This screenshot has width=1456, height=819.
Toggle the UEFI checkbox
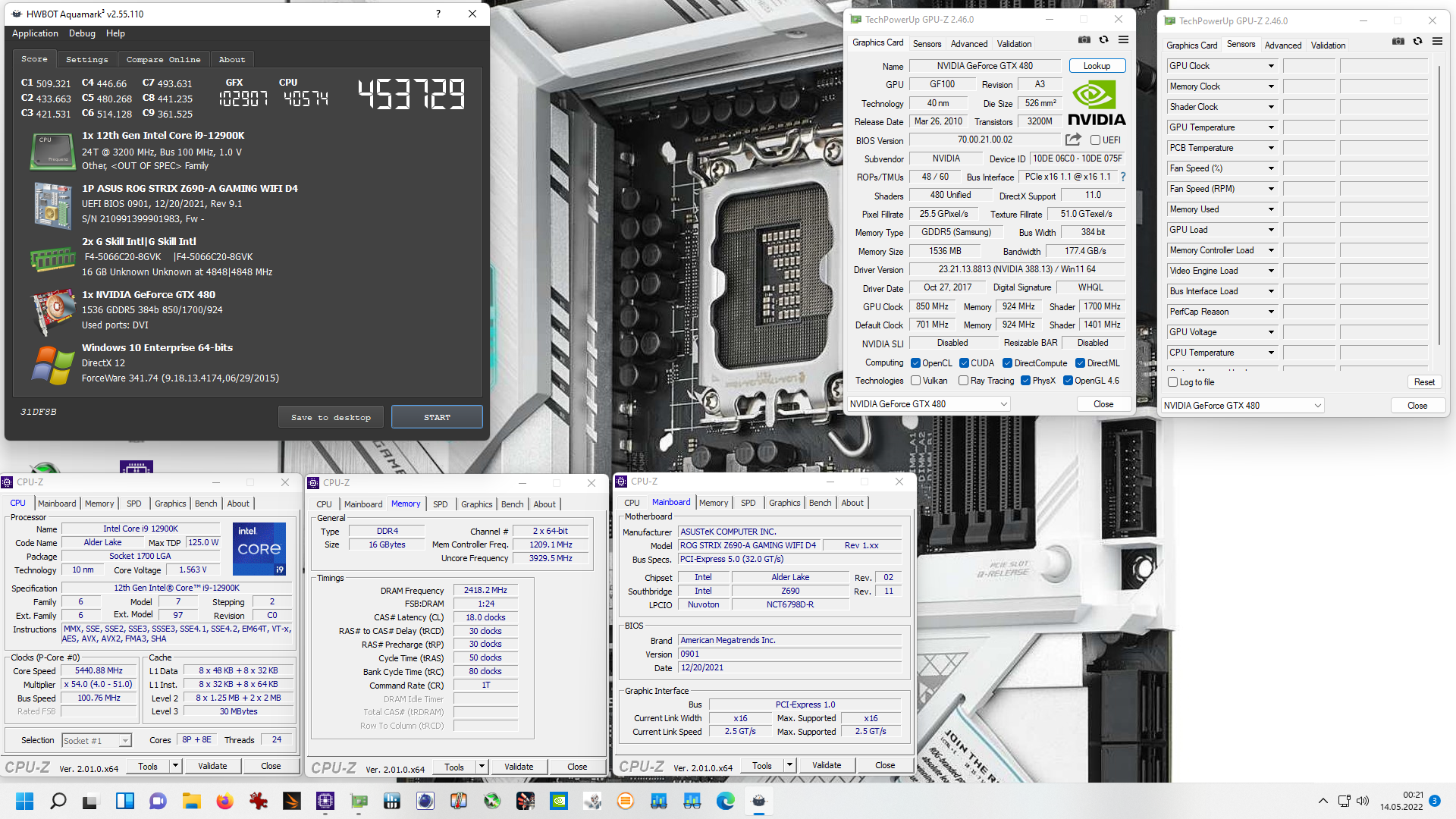click(1095, 140)
